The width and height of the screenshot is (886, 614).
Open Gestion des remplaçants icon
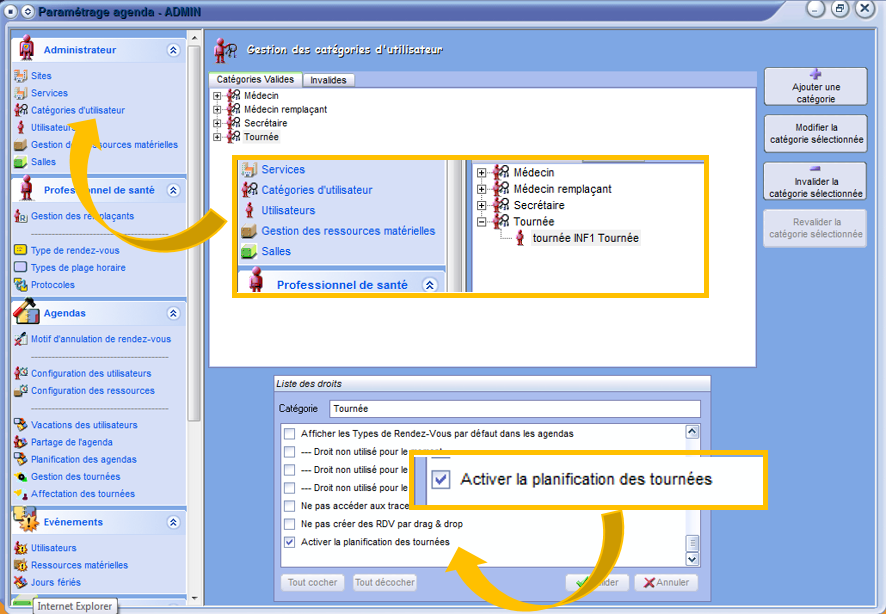(20, 216)
